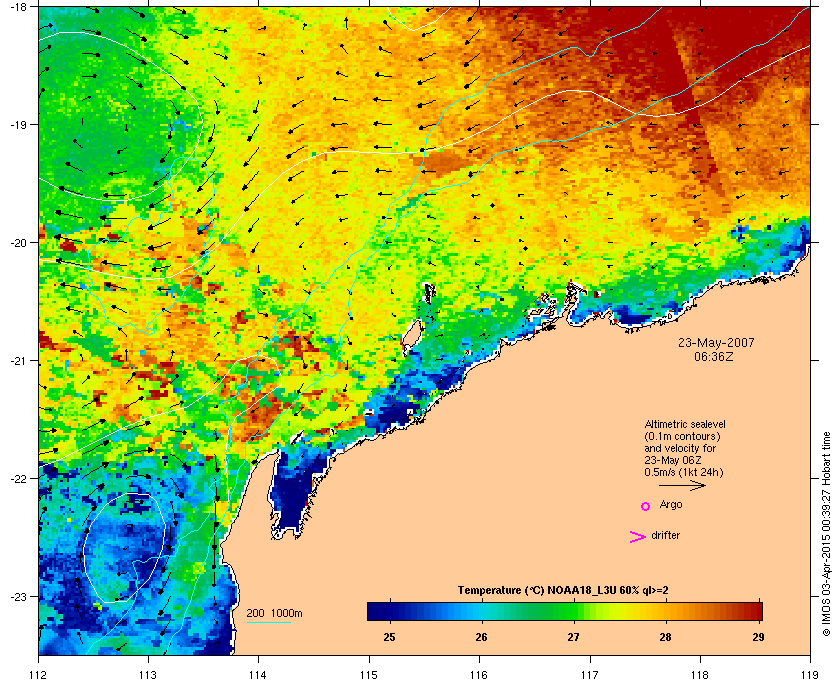The height and width of the screenshot is (680, 840).
Task: Click the 'Argo' legend label
Action: click(671, 505)
